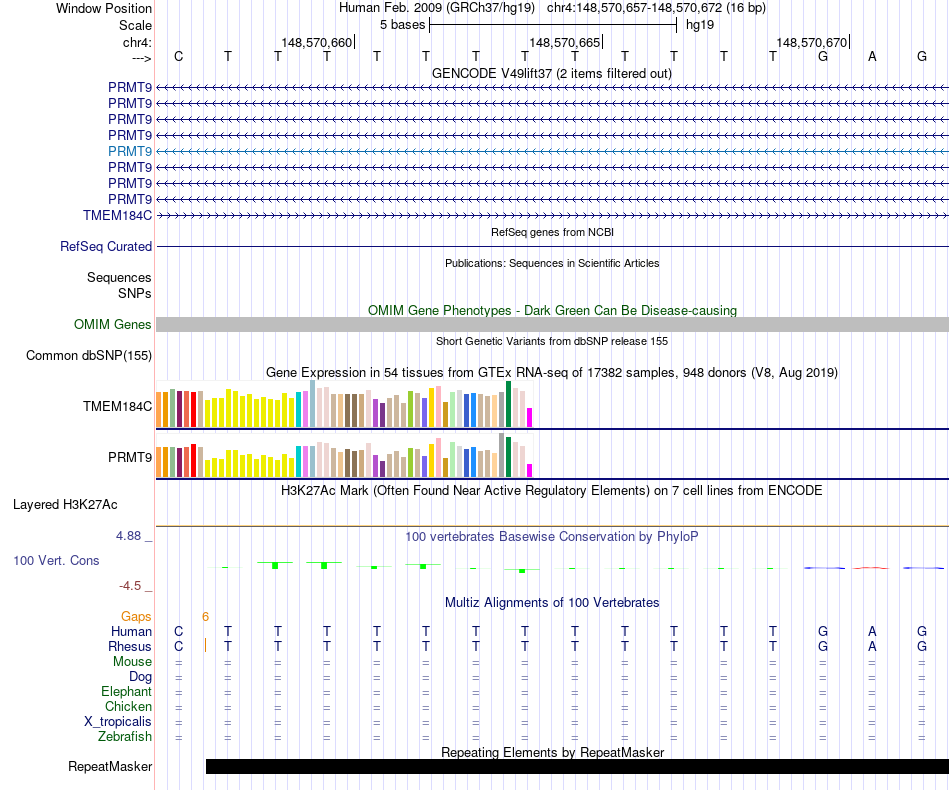This screenshot has width=950, height=790.
Task: Click the orange '6' gap count
Action: 205,617
